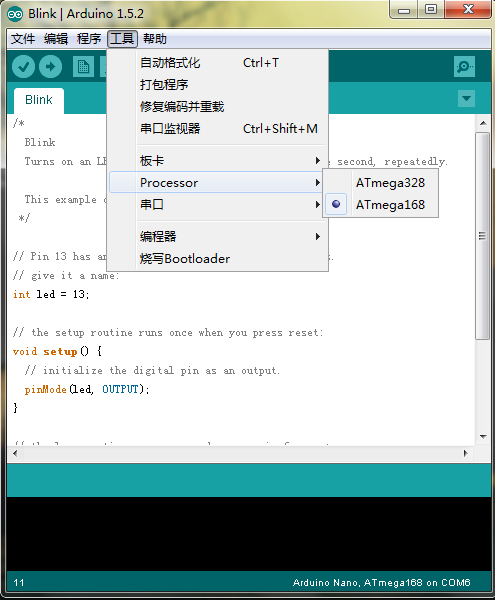Click the 'pinMode(led, OUTPUT);' line
495x600 pixels.
(x=87, y=390)
